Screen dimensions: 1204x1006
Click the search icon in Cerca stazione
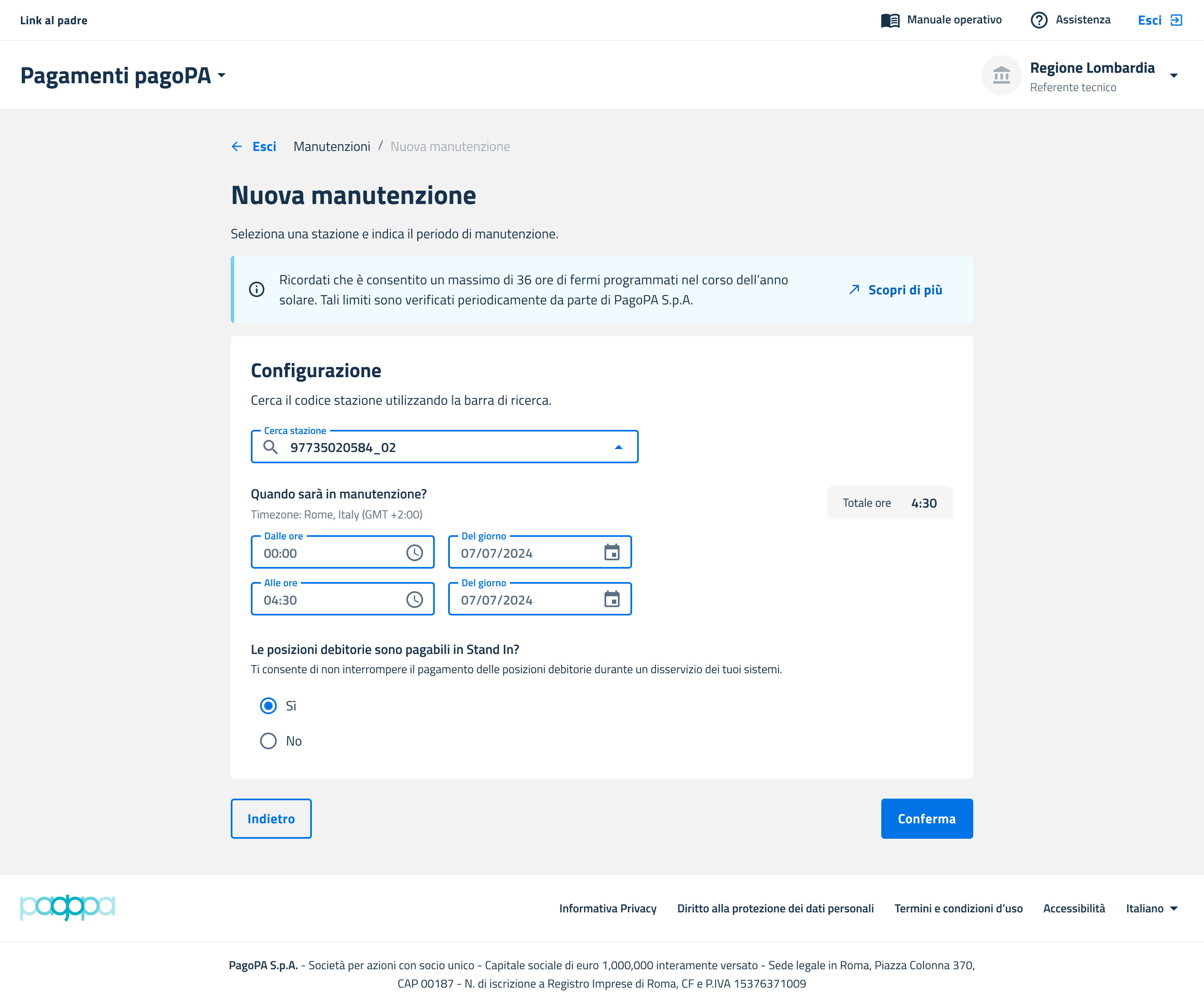pos(270,447)
